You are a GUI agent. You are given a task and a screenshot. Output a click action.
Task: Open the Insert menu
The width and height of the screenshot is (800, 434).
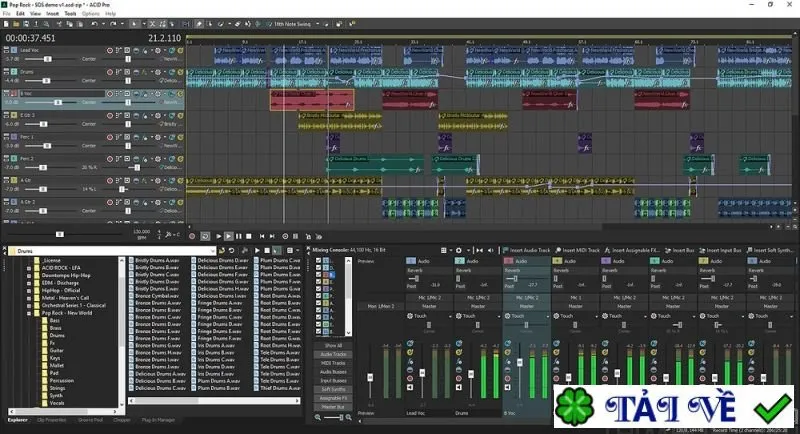pos(53,14)
